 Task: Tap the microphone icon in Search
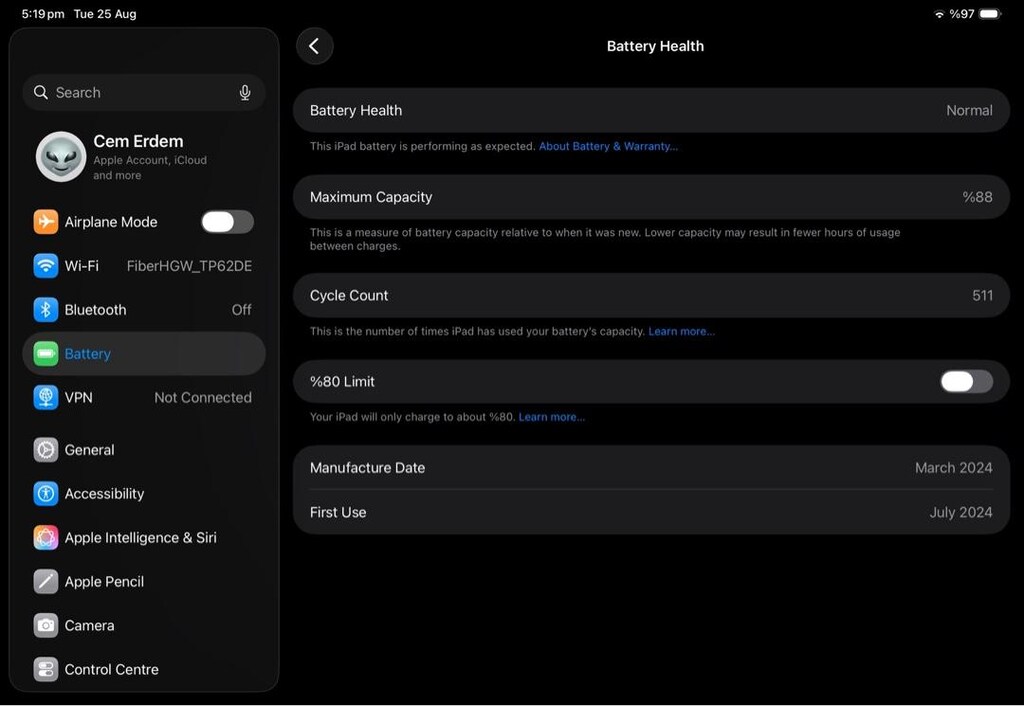[x=245, y=93]
